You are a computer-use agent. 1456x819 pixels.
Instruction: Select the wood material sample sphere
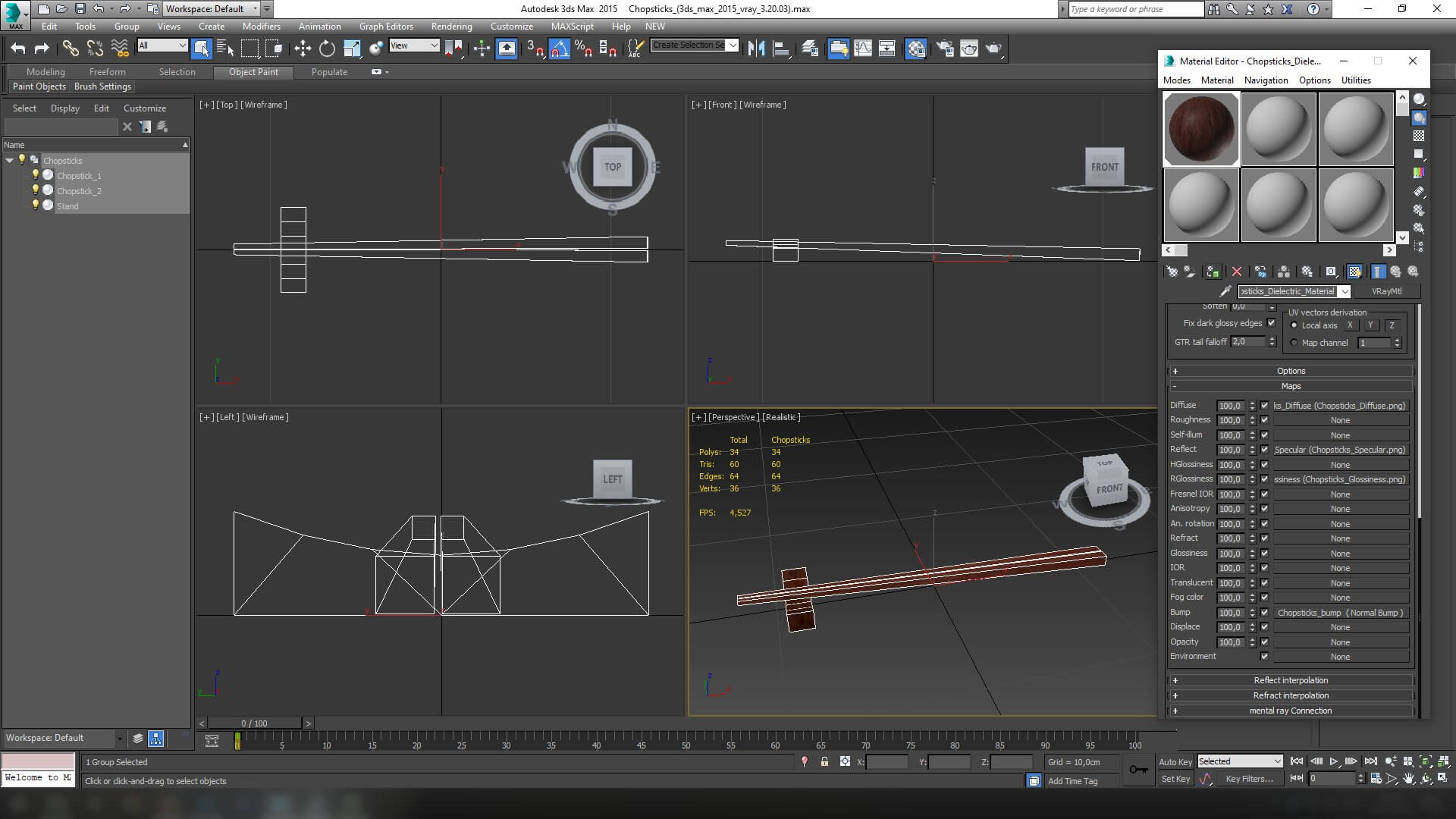pyautogui.click(x=1201, y=129)
